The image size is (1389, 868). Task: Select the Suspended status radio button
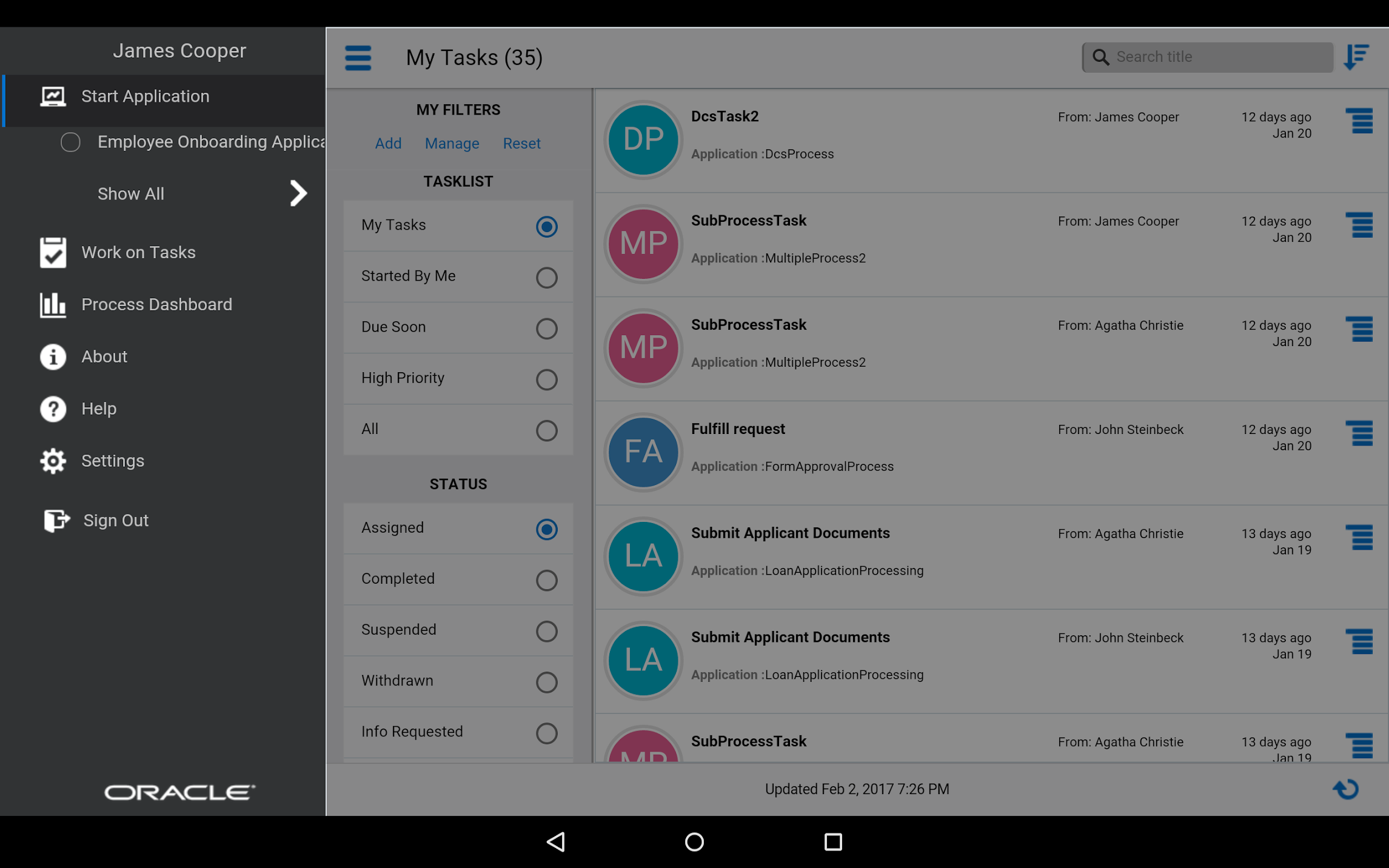[546, 630]
